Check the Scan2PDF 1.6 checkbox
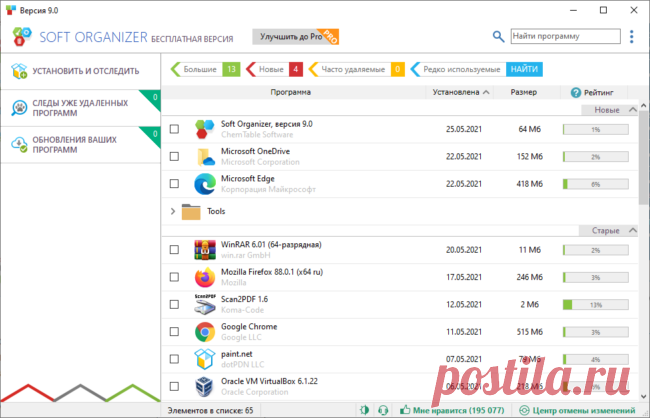The width and height of the screenshot is (650, 418). pyautogui.click(x=174, y=304)
